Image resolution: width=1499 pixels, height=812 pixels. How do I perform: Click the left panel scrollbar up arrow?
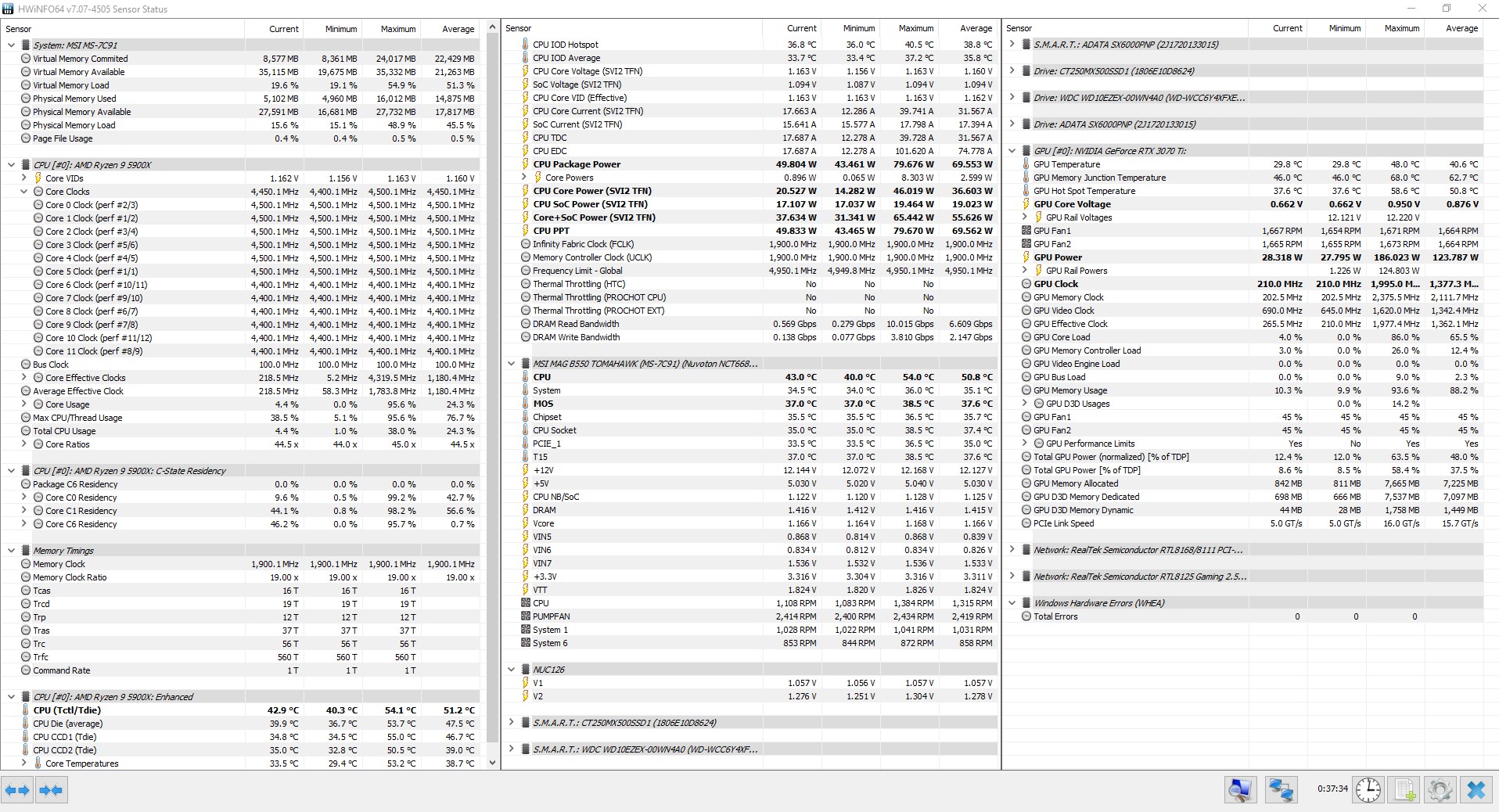tap(492, 28)
